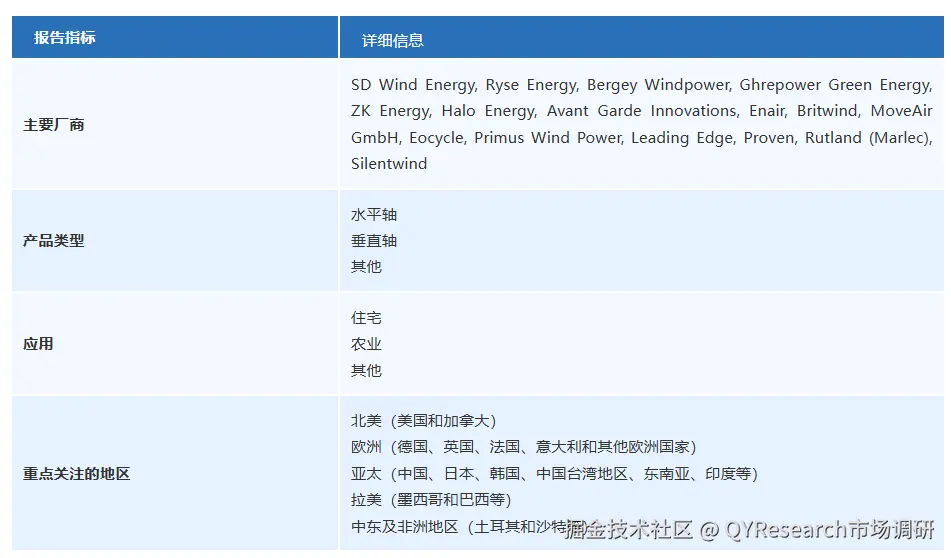Click the 报告指标 column header
This screenshot has width=951, height=558.
pos(65,38)
